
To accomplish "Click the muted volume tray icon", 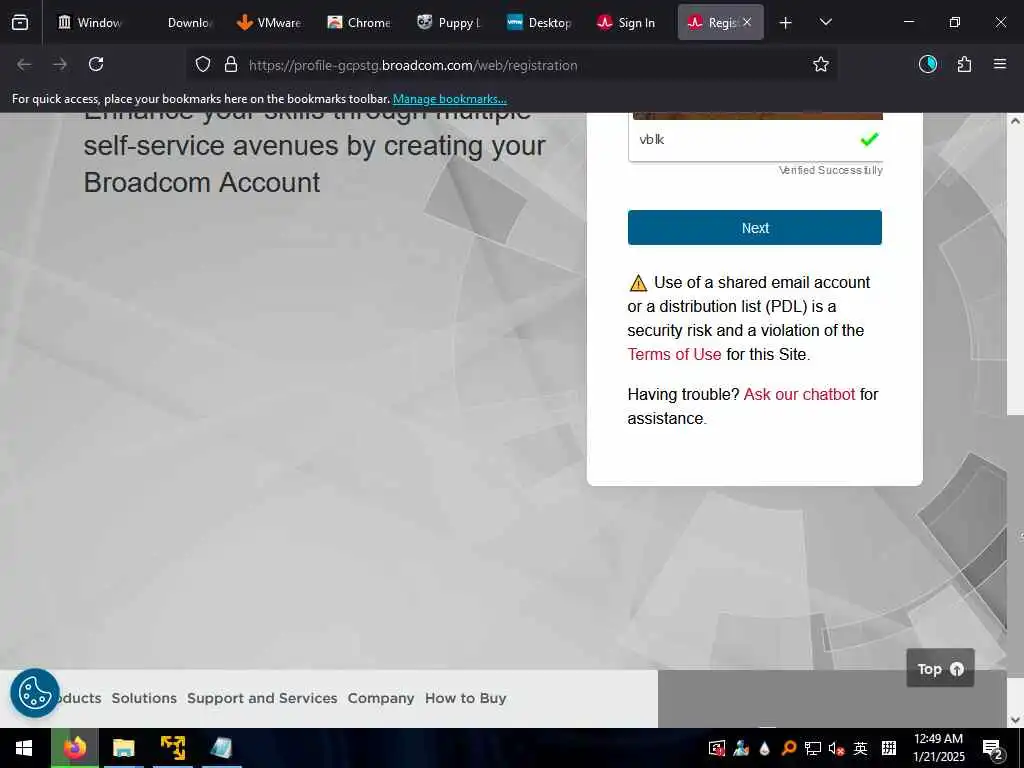I will (837, 748).
